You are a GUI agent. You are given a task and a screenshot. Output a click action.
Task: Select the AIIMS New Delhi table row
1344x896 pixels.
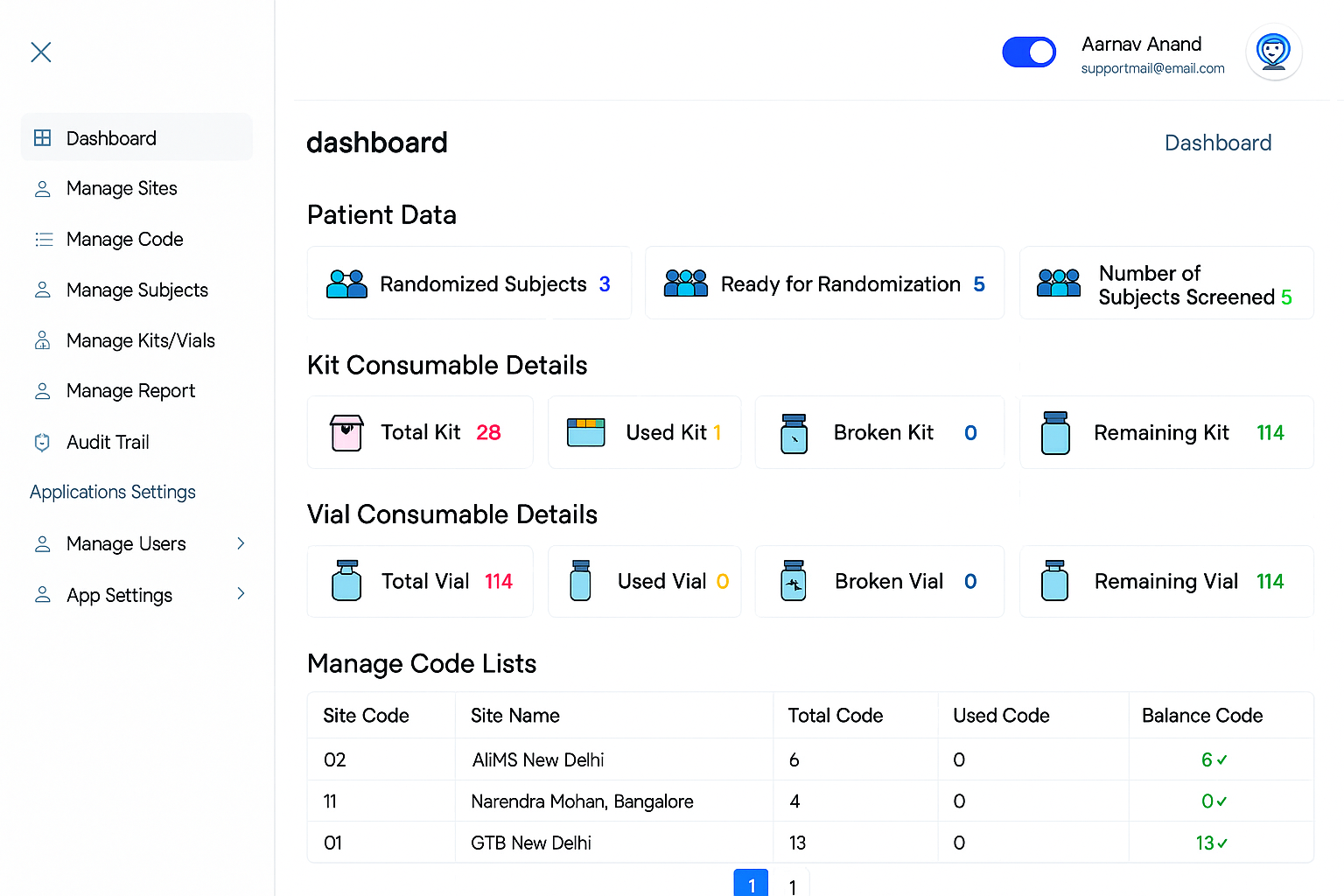click(537, 759)
